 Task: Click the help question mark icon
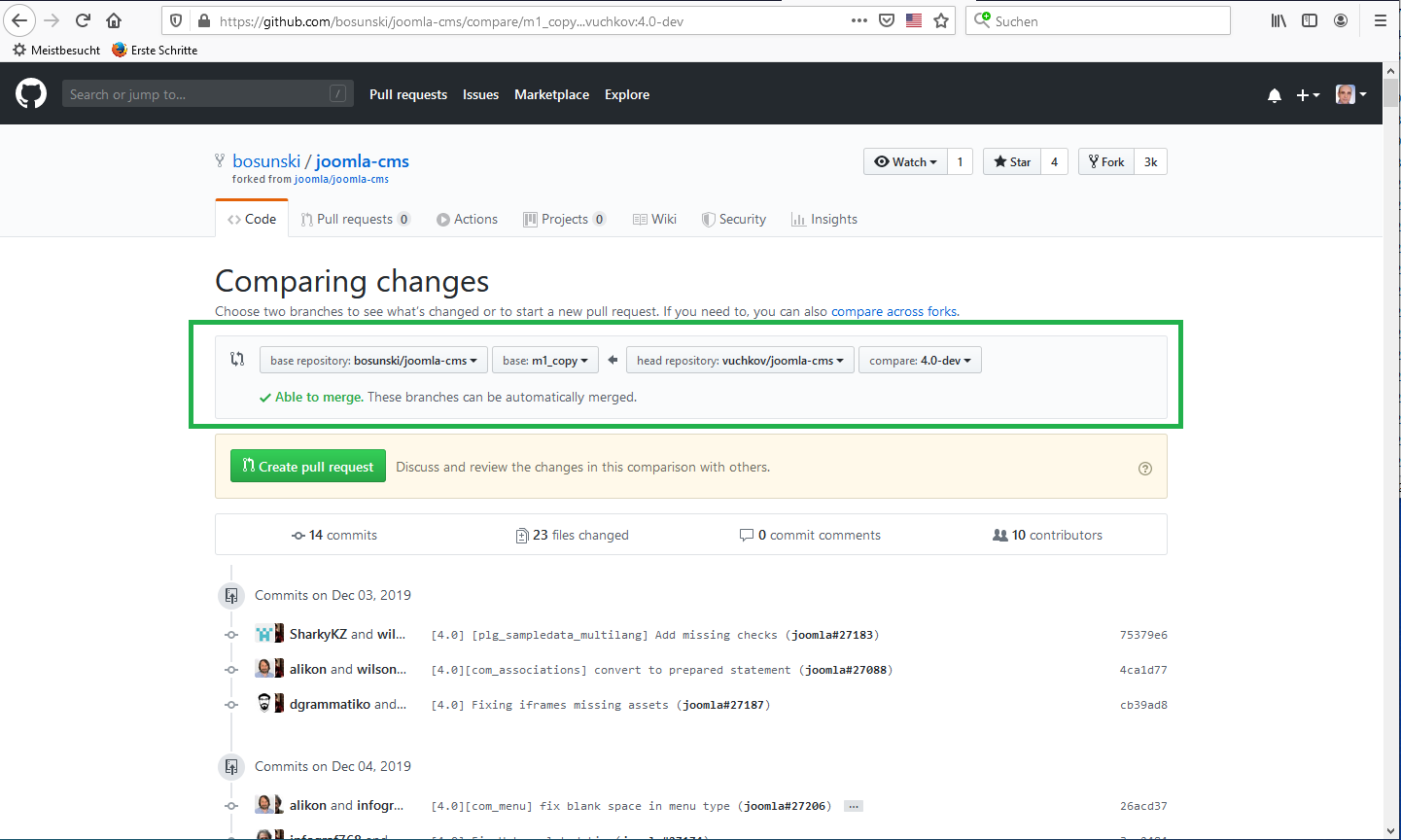pyautogui.click(x=1145, y=469)
